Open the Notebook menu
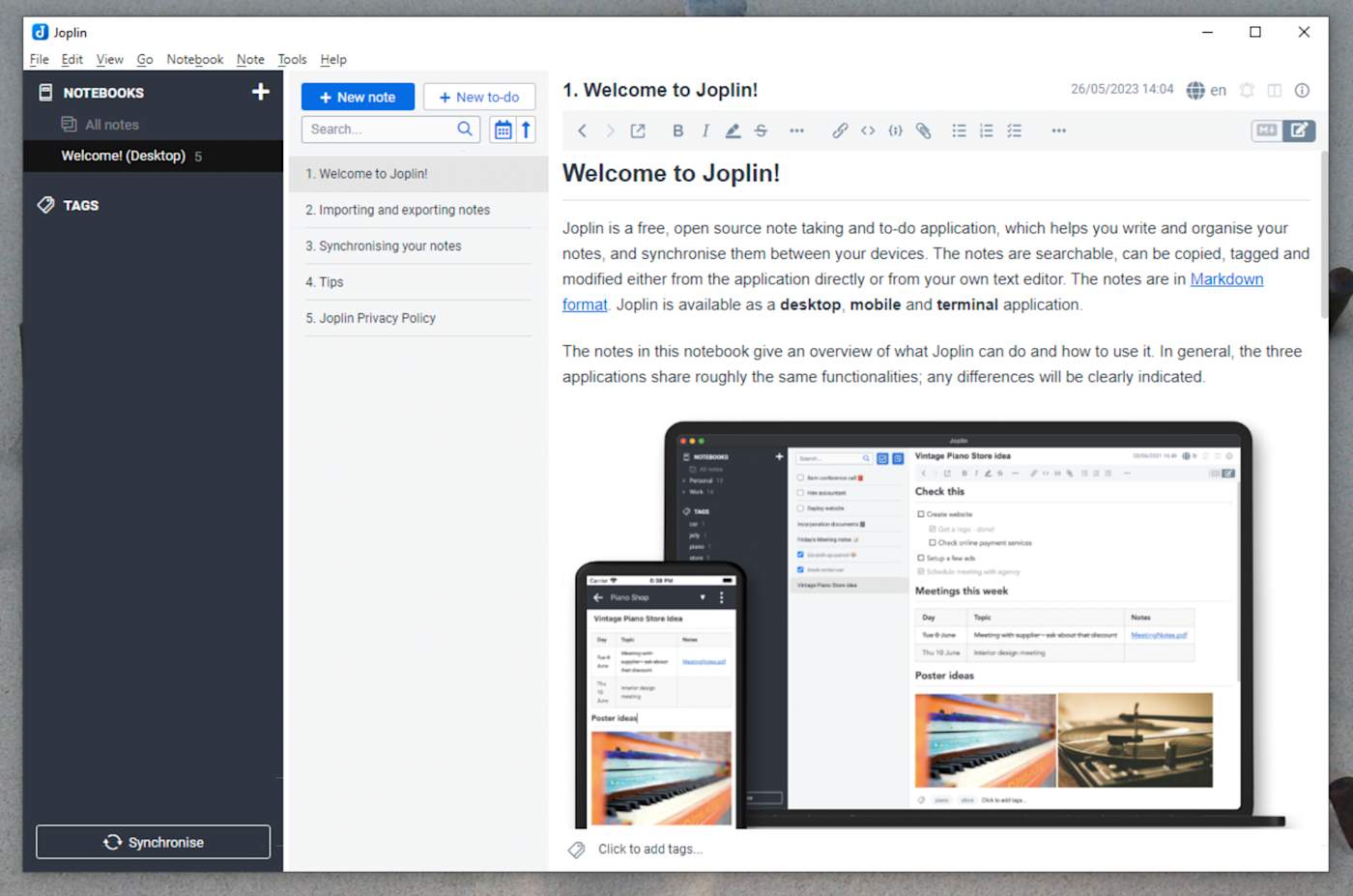Screen dimensions: 1353x896 click(194, 59)
